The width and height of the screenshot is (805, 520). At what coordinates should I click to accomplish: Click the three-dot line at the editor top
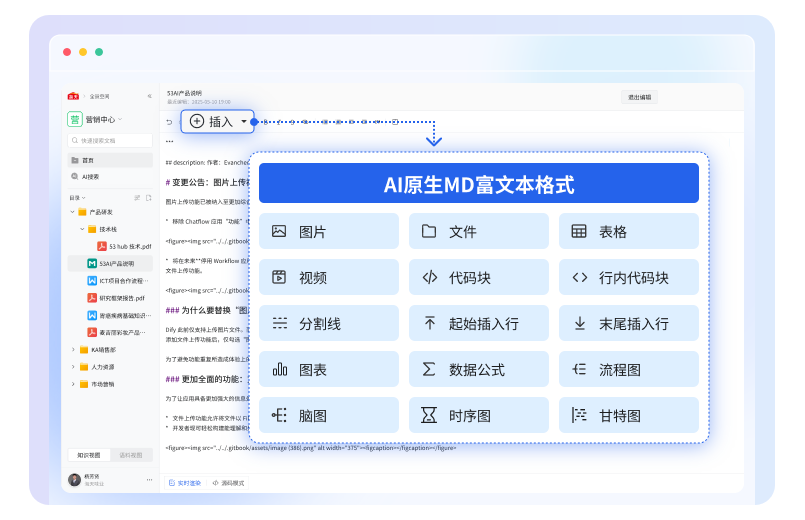pyautogui.click(x=169, y=141)
